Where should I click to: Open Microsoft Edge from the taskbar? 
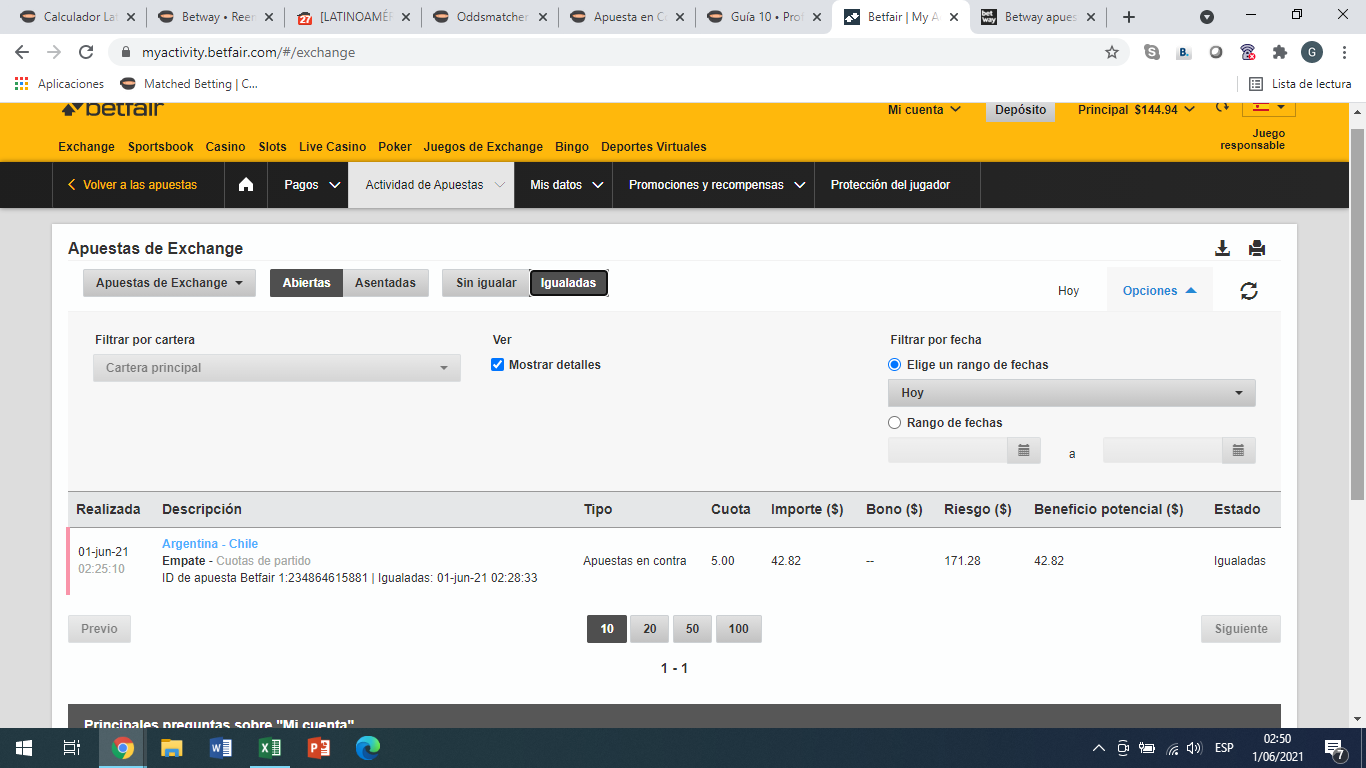[368, 748]
